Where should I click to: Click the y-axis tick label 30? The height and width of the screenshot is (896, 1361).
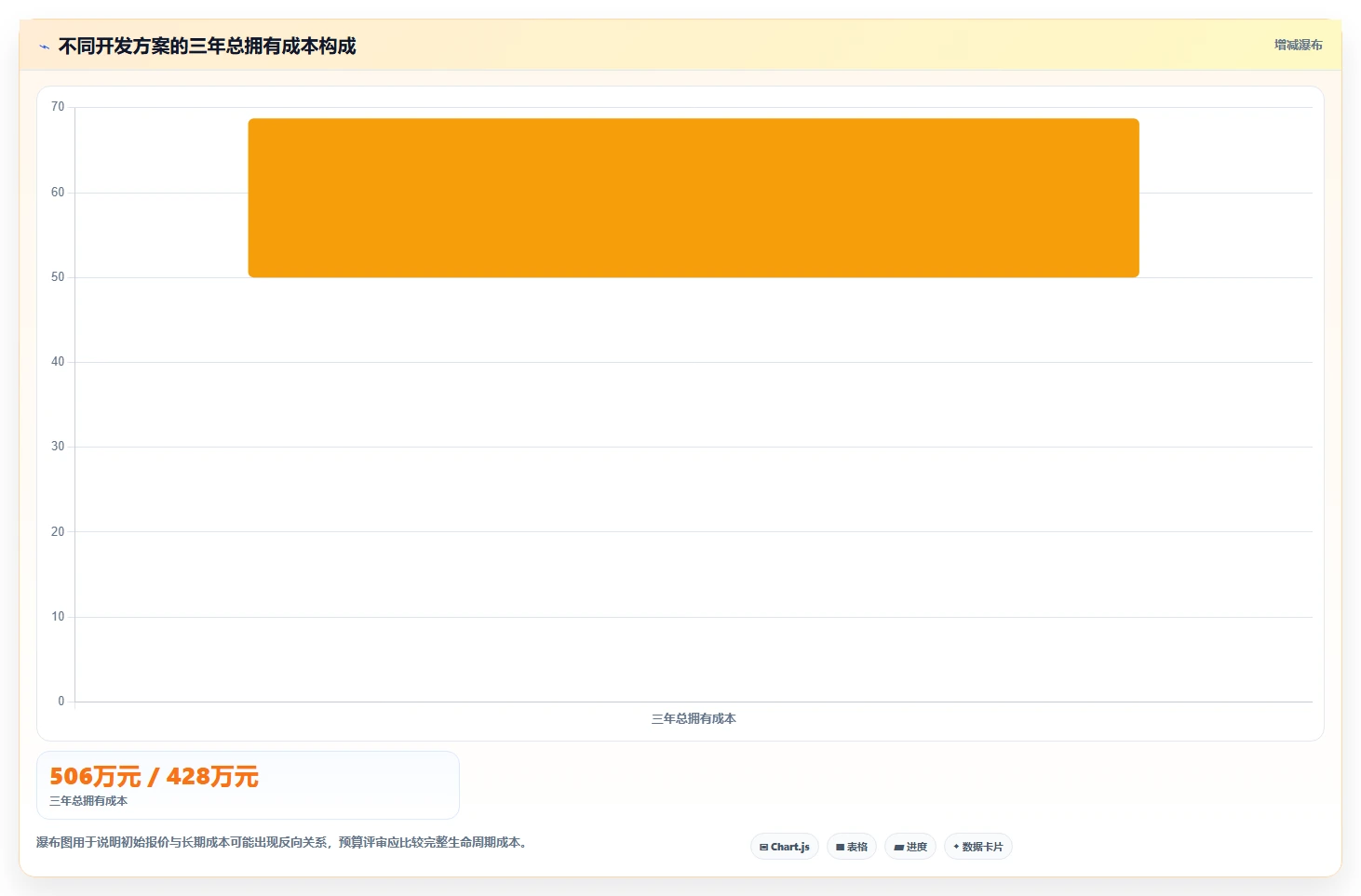pos(58,447)
